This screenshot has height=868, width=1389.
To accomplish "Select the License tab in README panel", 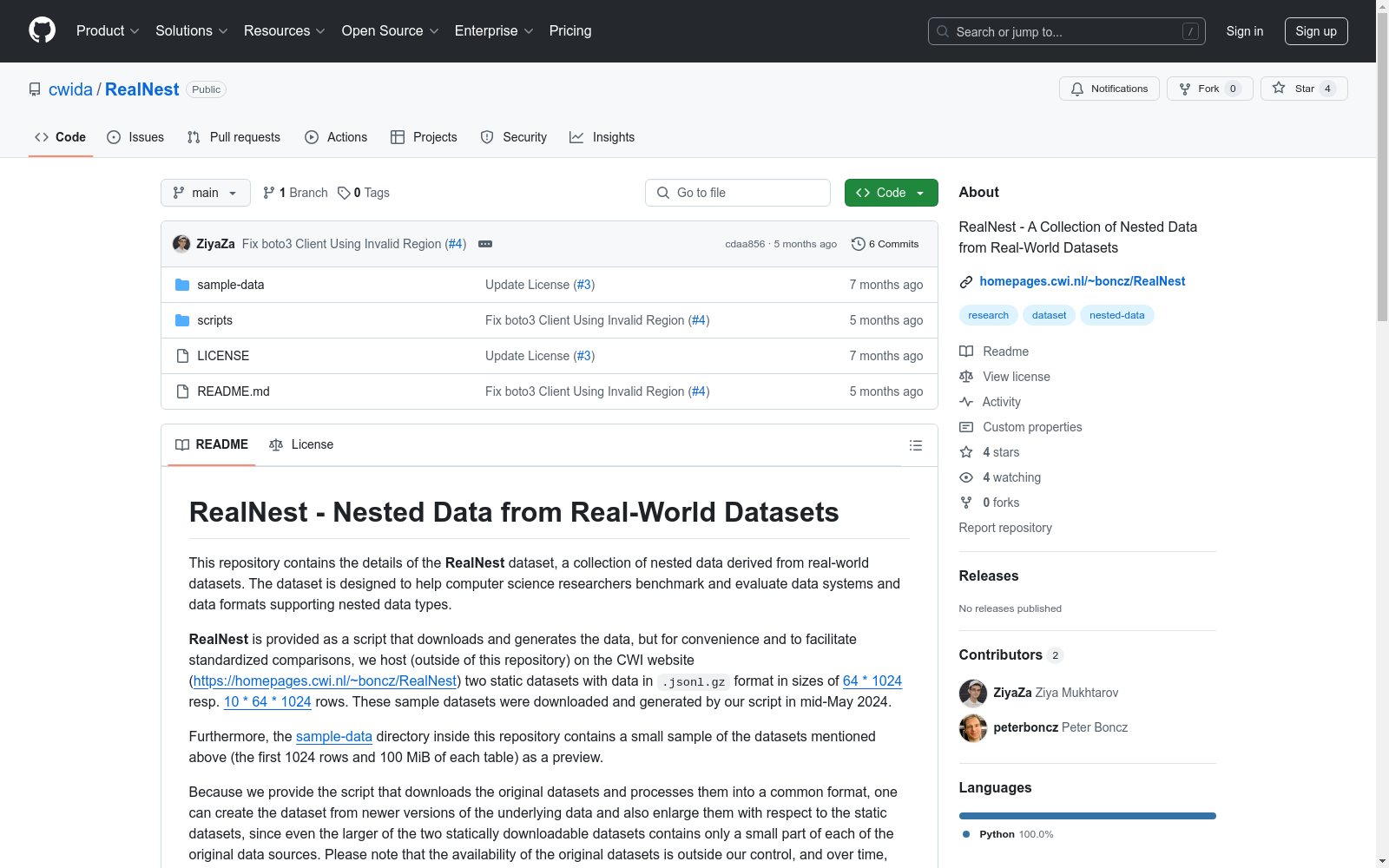I will click(301, 444).
